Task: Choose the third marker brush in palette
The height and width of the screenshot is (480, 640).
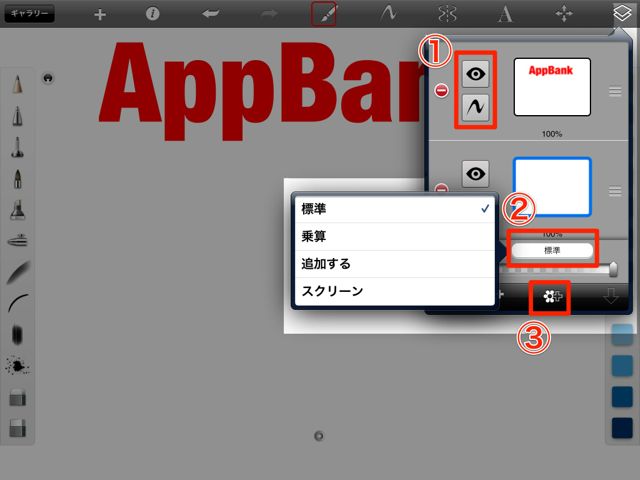Action: point(18,147)
